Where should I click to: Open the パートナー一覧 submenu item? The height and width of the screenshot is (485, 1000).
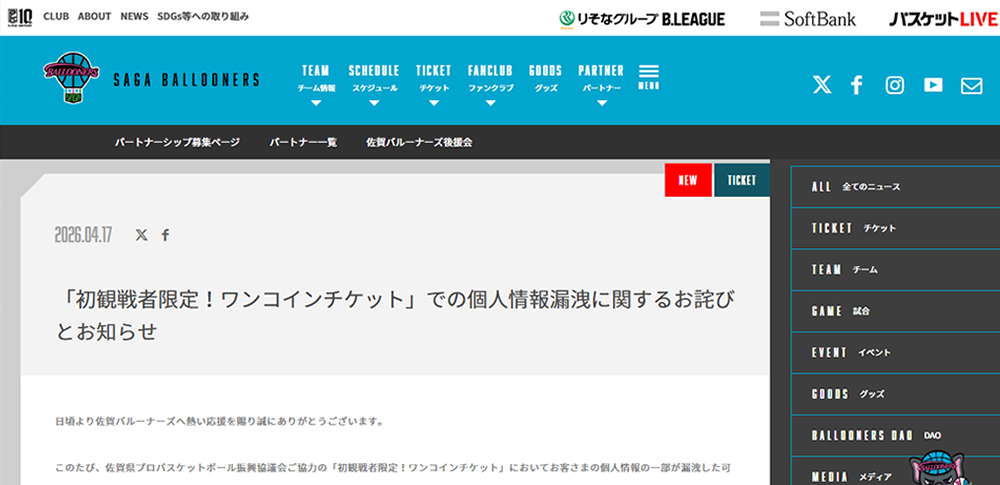pos(303,142)
